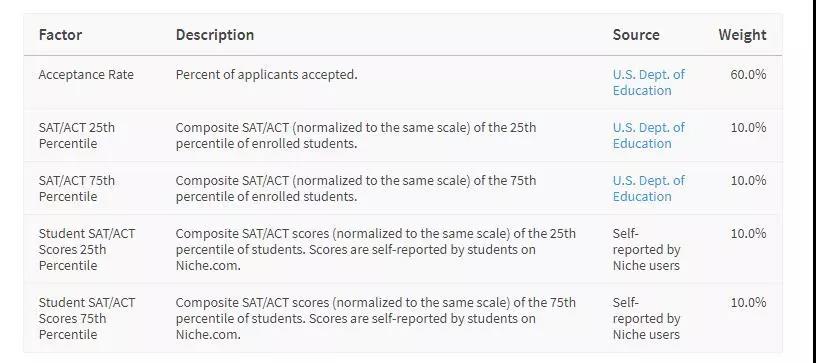Select Student SAT/ACT Scores 75th Percentile cell
816x363 pixels.
point(87,318)
